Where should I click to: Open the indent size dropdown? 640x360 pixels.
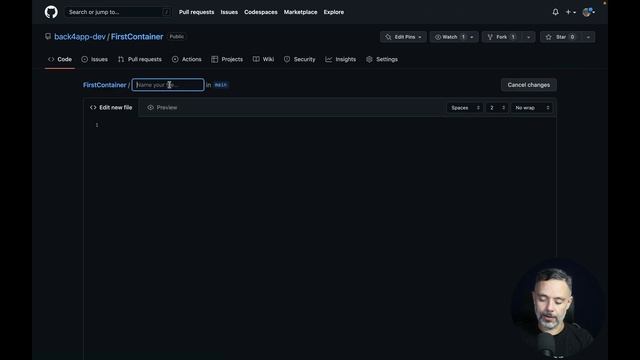point(497,108)
